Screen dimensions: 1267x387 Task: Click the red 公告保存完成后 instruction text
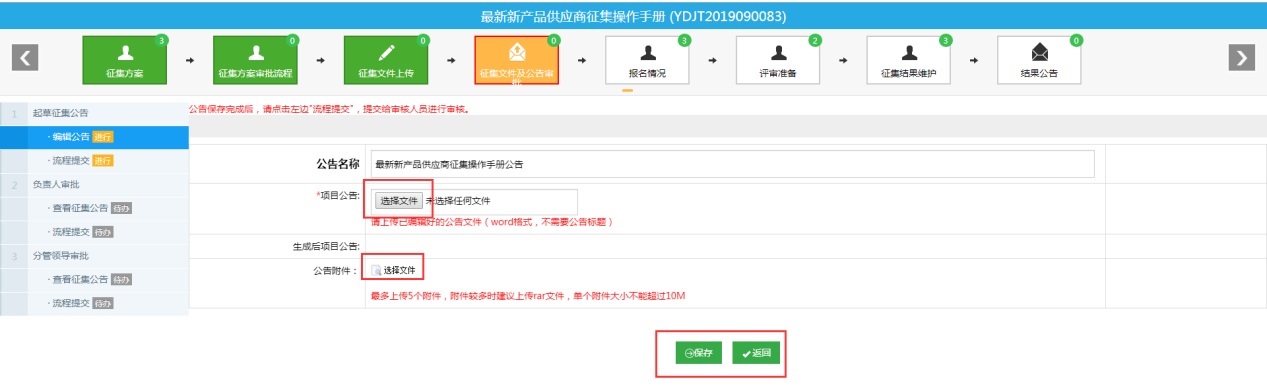coord(329,108)
